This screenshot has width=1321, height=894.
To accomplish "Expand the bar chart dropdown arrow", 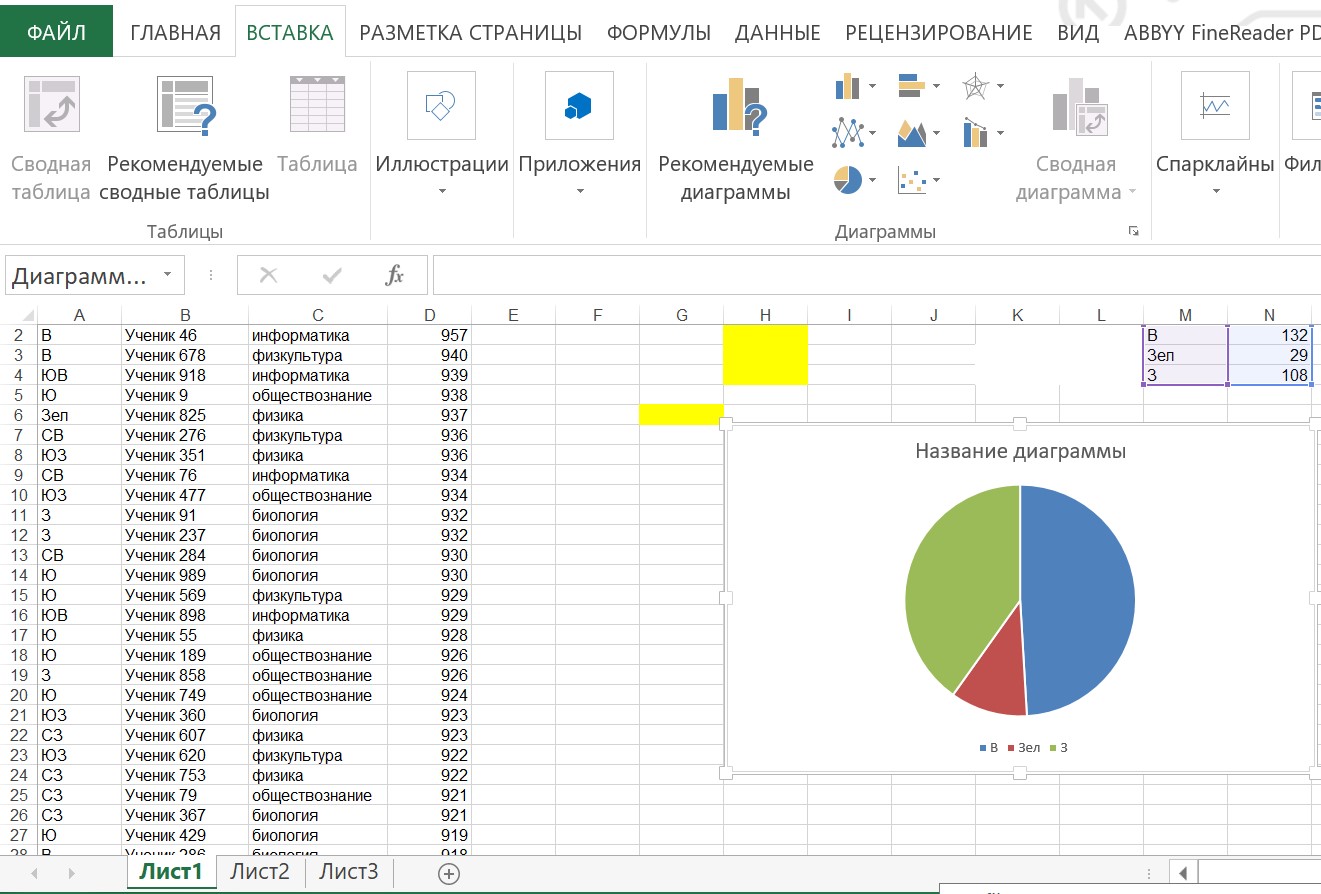I will (936, 87).
